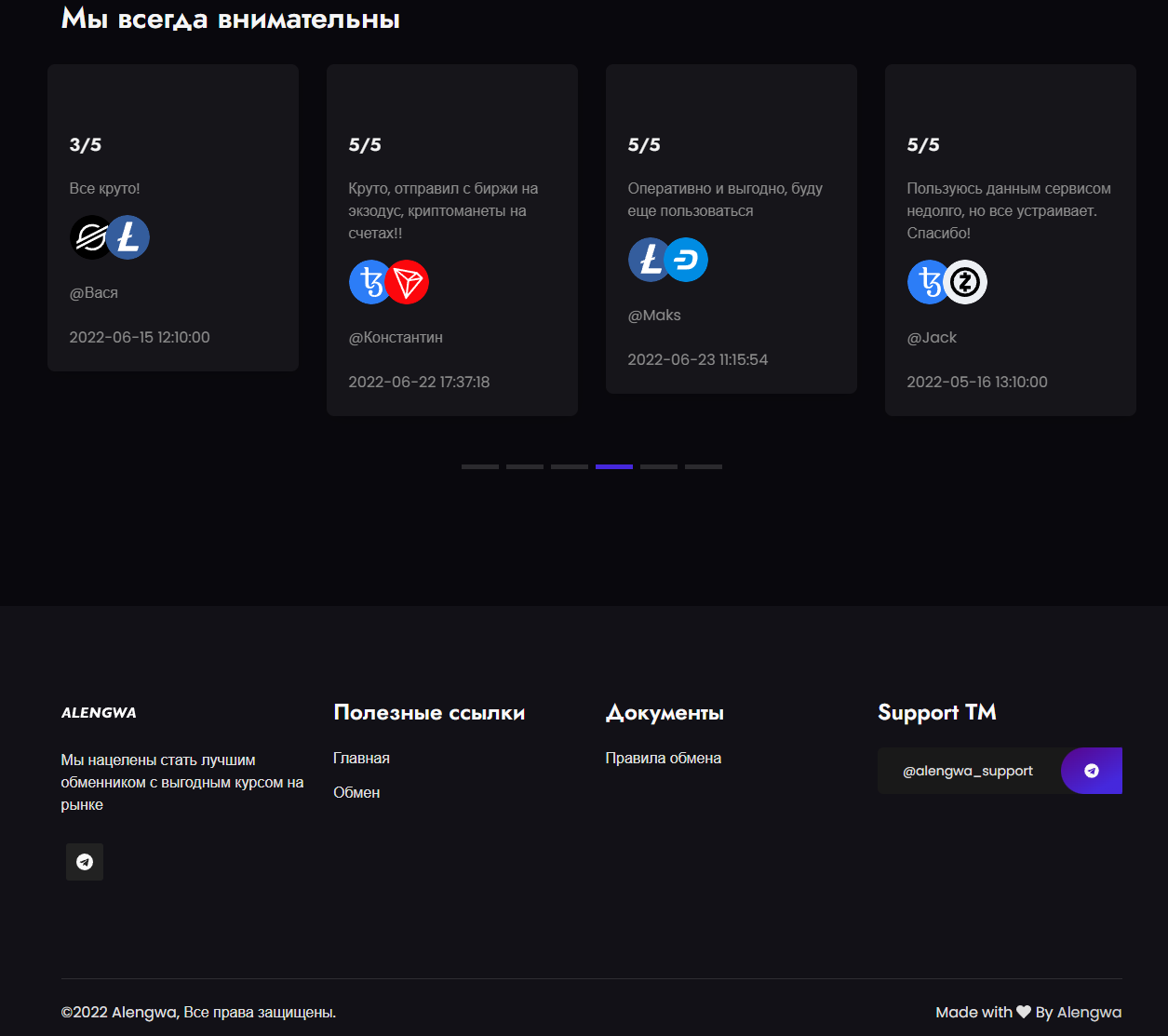Screen dimensions: 1168x1036
Task: Click the @Вася author name
Action: [x=94, y=292]
